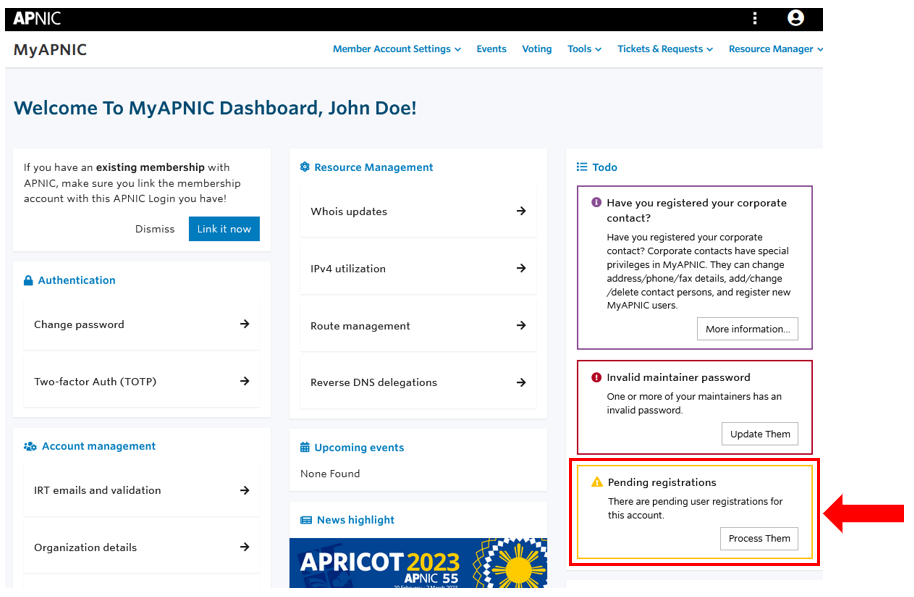Click arrow beside Reverse DNS delegations

521,382
